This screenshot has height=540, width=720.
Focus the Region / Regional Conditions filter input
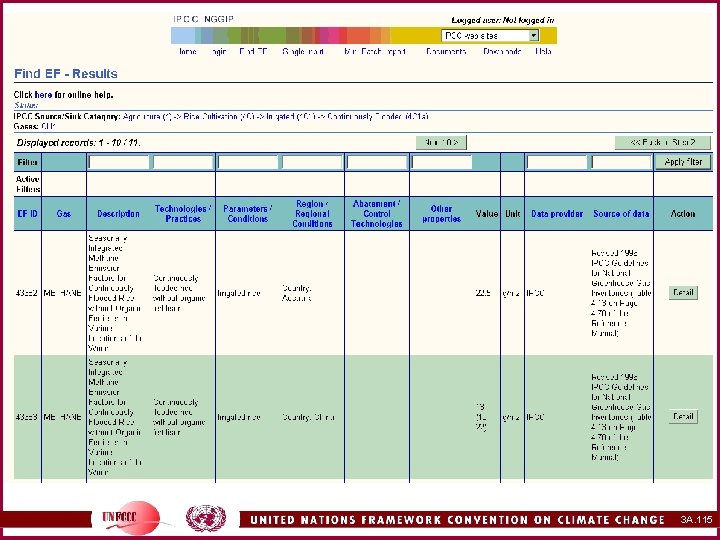click(x=312, y=162)
